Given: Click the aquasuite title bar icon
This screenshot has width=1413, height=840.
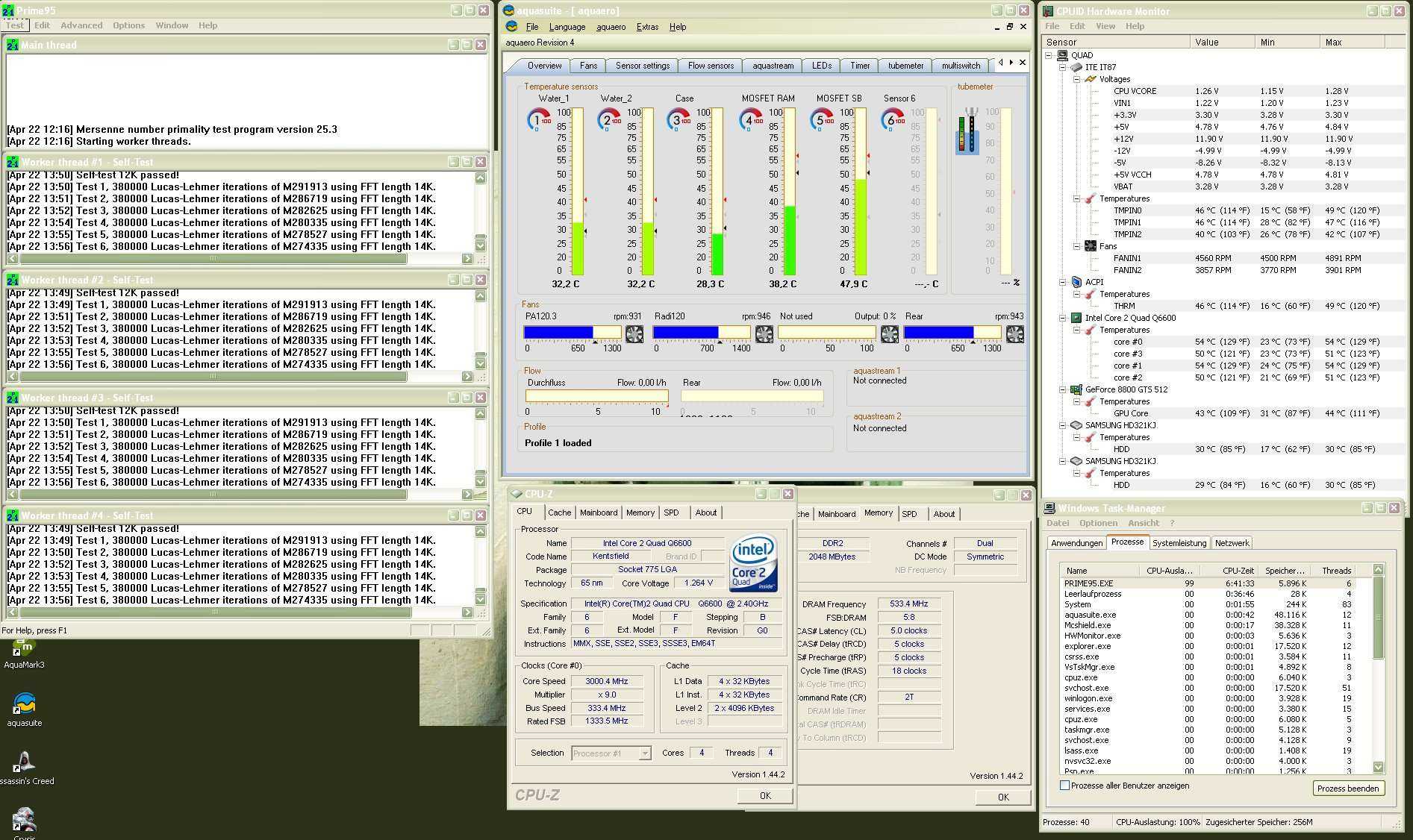Looking at the screenshot, I should click(508, 10).
